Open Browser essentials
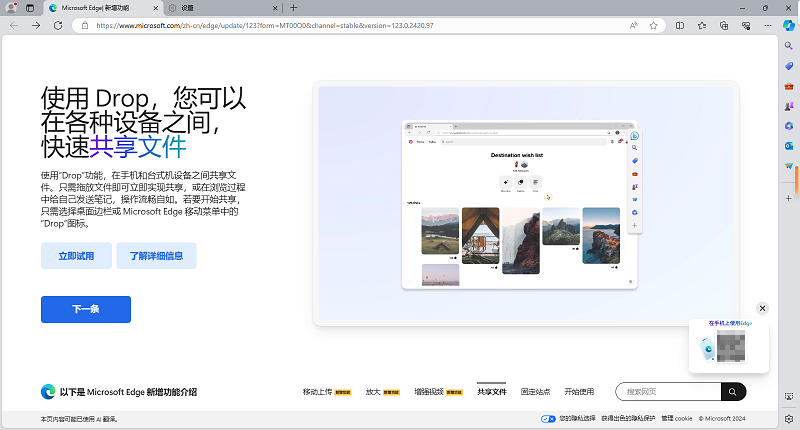The height and width of the screenshot is (430, 800). tap(746, 26)
